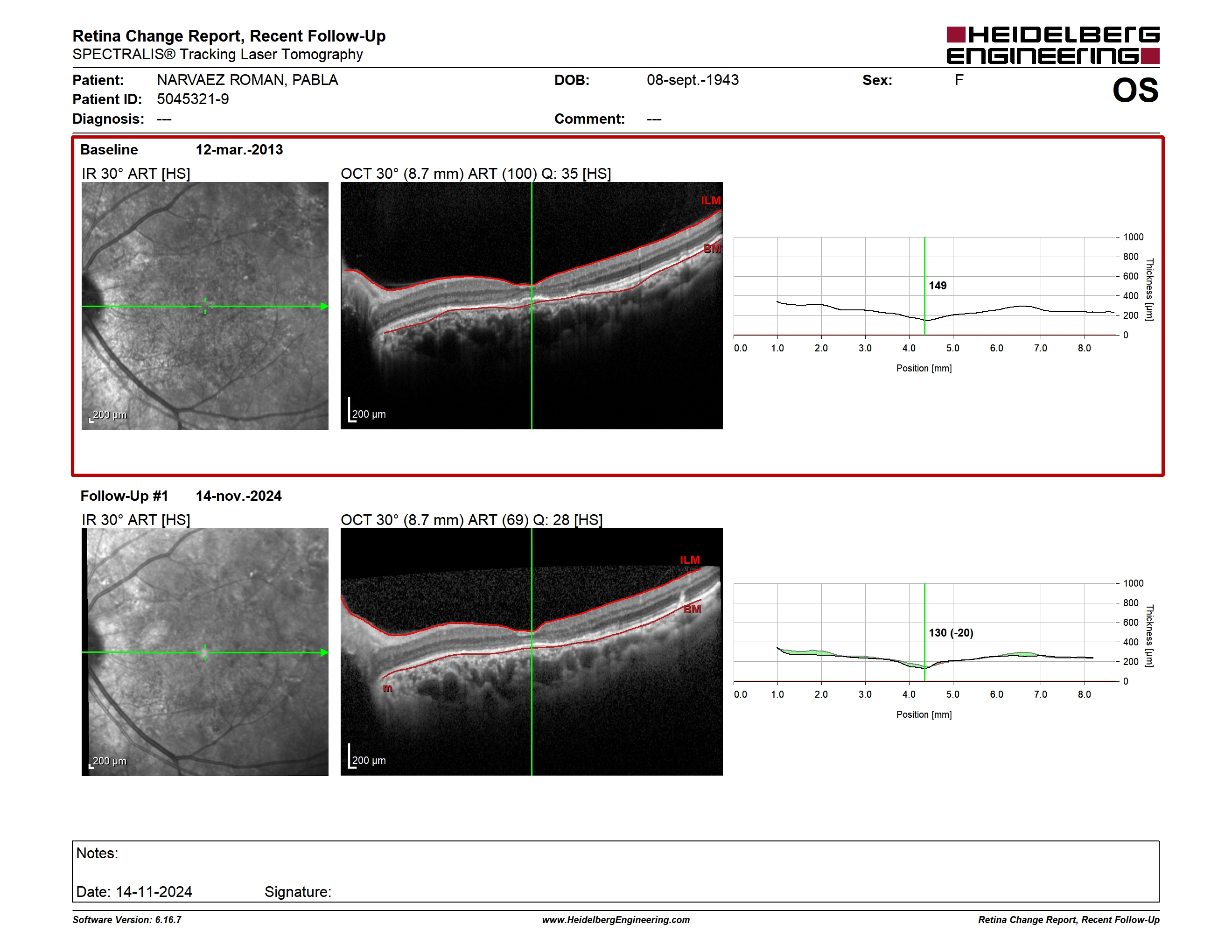
Task: Click the BM label in Follow-Up OCT
Action: tap(692, 609)
